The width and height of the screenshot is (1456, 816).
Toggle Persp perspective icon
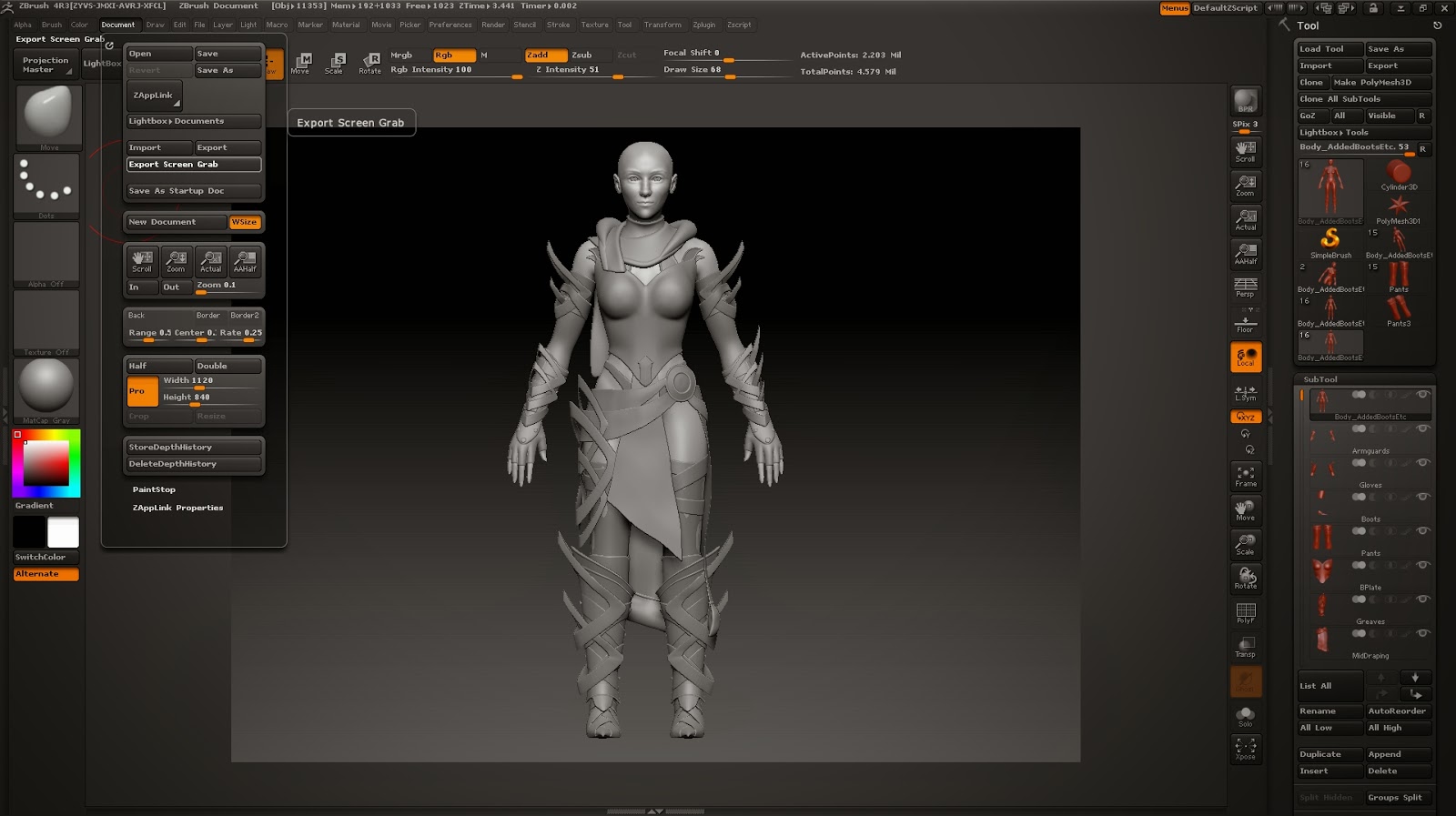pos(1245,287)
